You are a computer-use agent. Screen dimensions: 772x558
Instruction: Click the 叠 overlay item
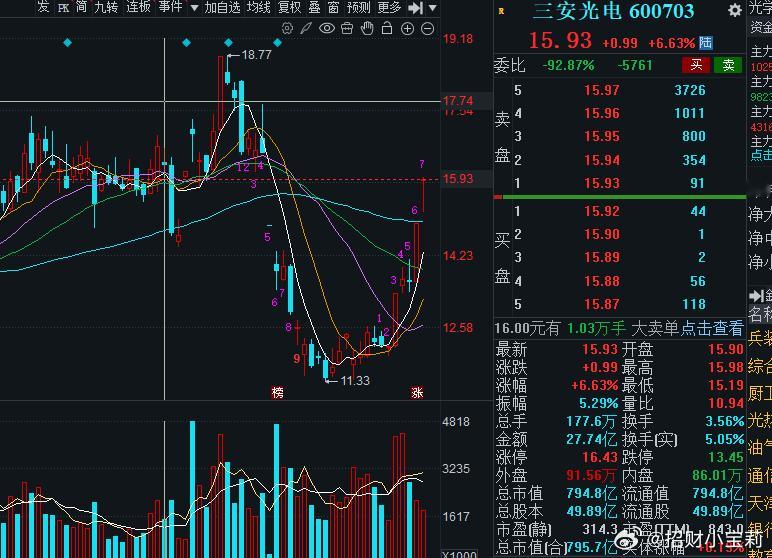tap(315, 7)
